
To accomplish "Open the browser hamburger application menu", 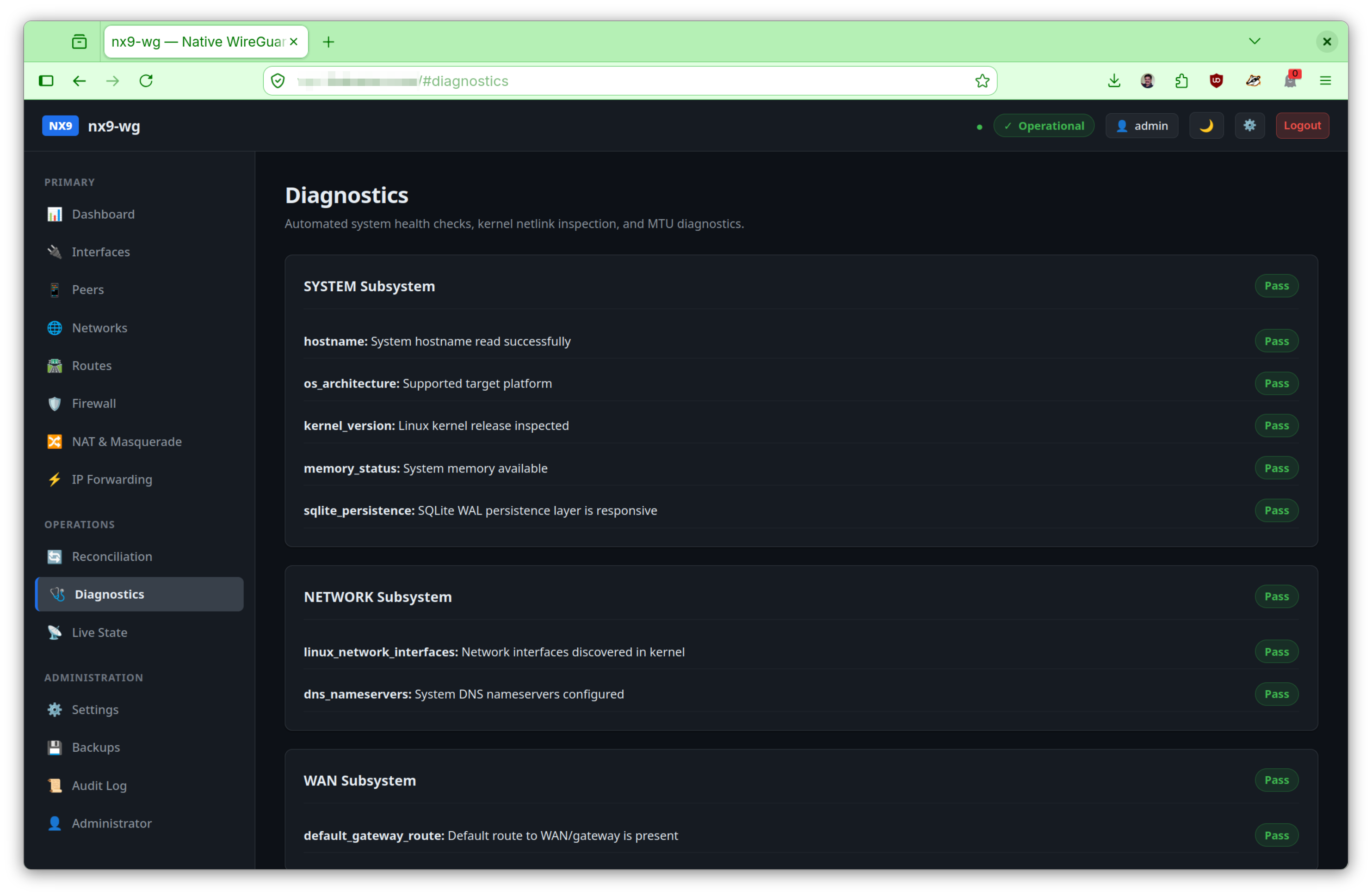I will tap(1325, 80).
